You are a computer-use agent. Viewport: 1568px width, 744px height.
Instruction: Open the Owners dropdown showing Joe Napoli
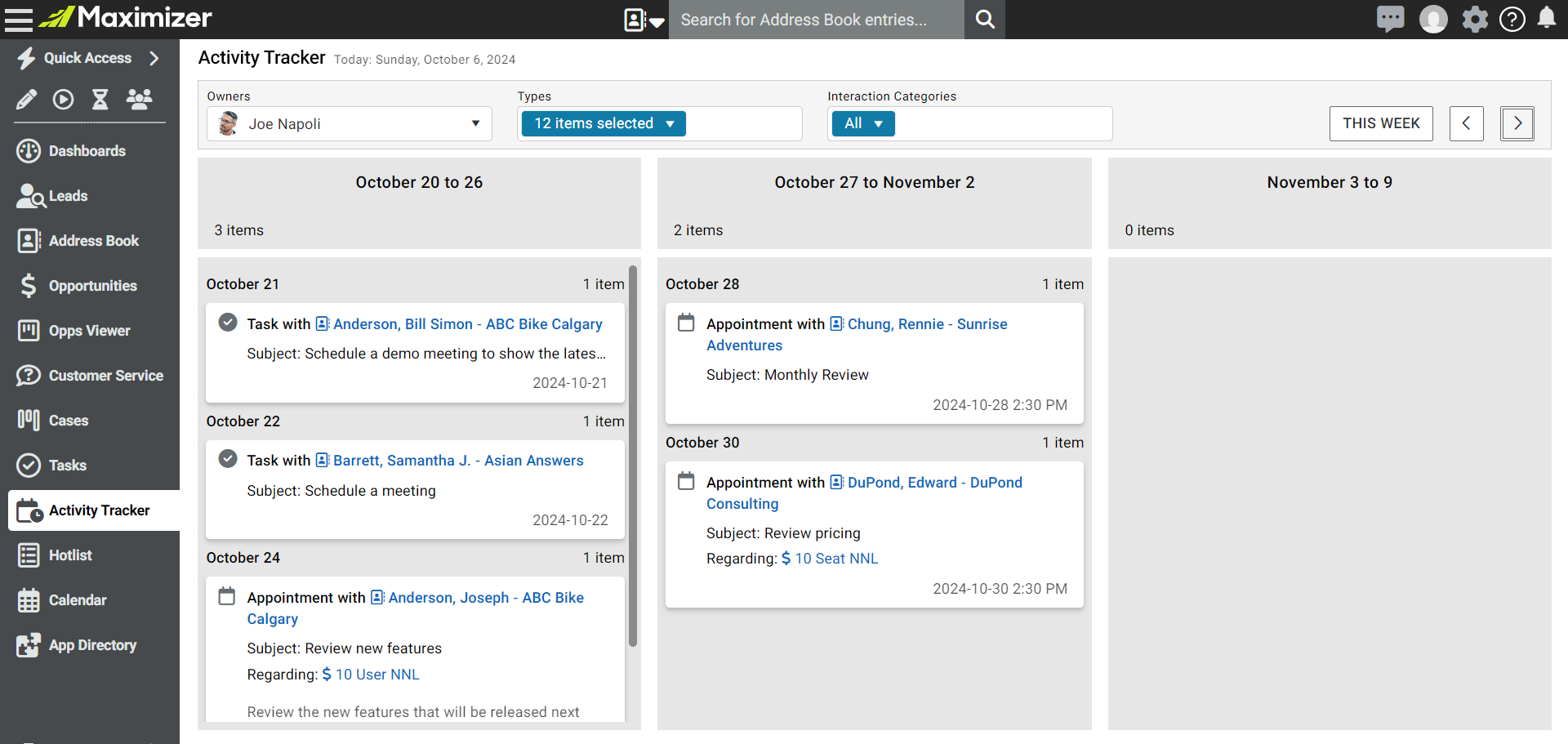[350, 124]
